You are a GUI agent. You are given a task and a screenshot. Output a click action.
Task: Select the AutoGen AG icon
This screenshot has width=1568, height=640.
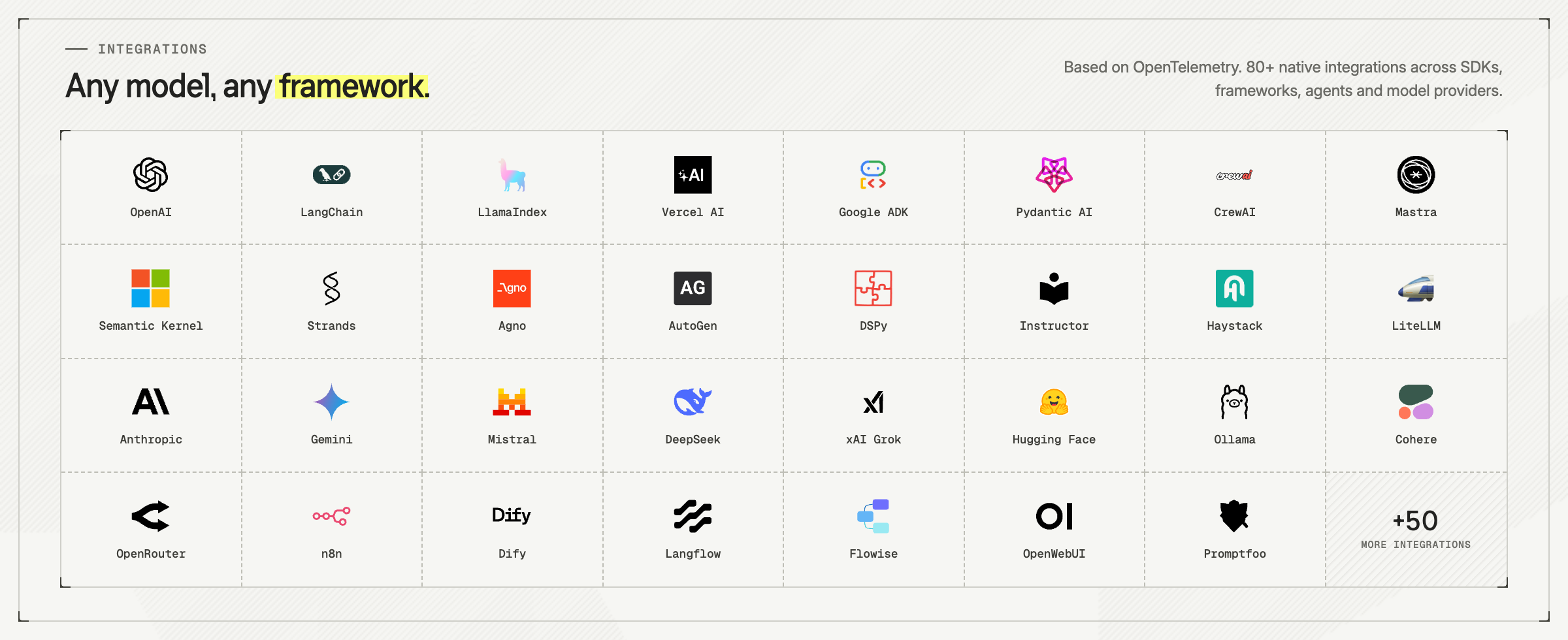(x=693, y=288)
